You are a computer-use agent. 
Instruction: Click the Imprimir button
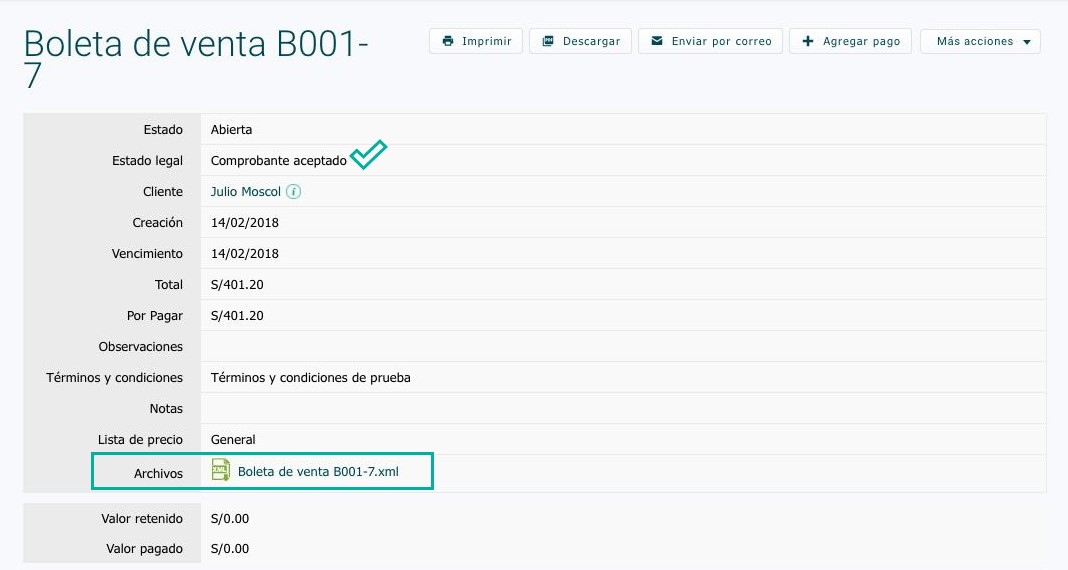click(x=475, y=41)
